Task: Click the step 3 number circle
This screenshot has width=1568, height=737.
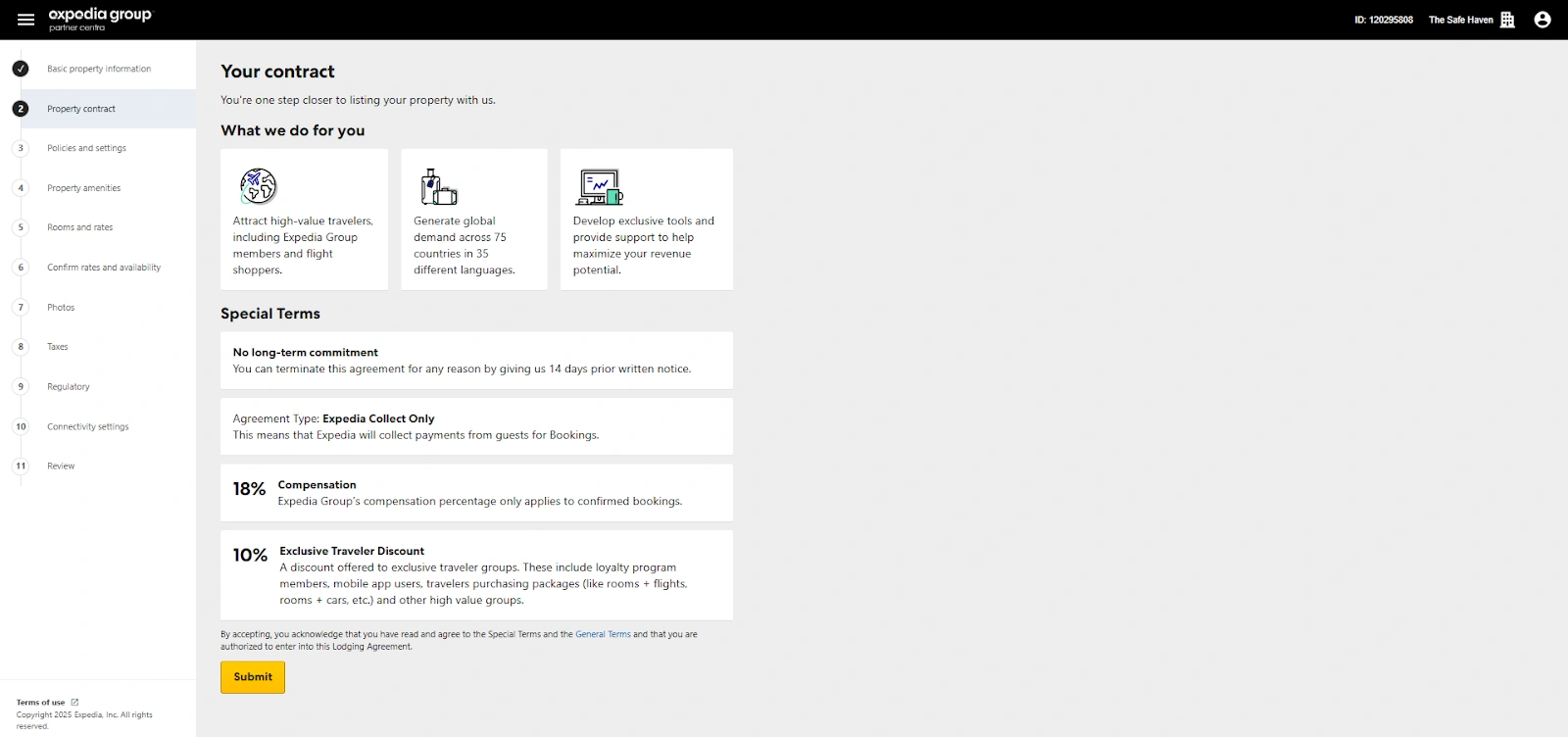Action: [21, 148]
